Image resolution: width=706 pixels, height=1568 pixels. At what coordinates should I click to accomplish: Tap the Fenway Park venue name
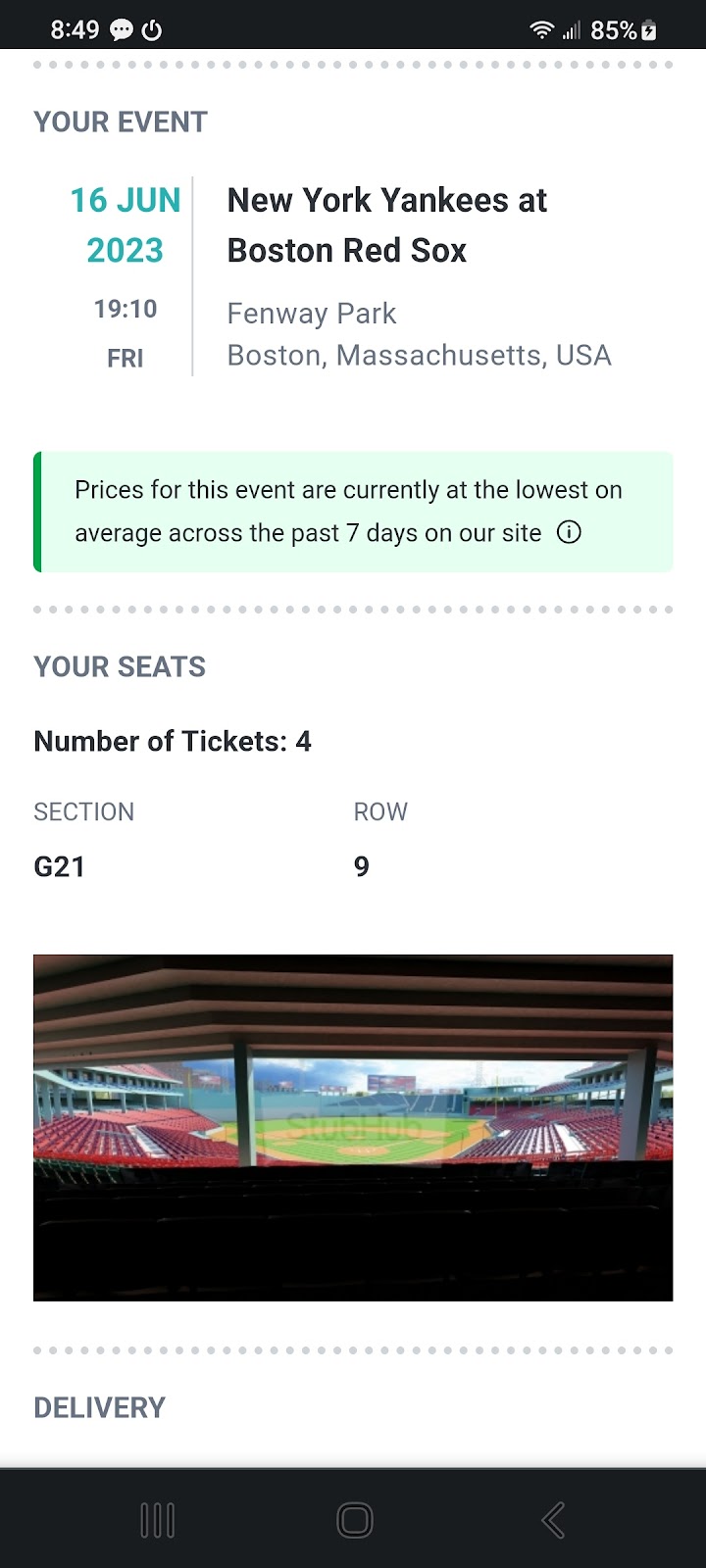tap(312, 314)
